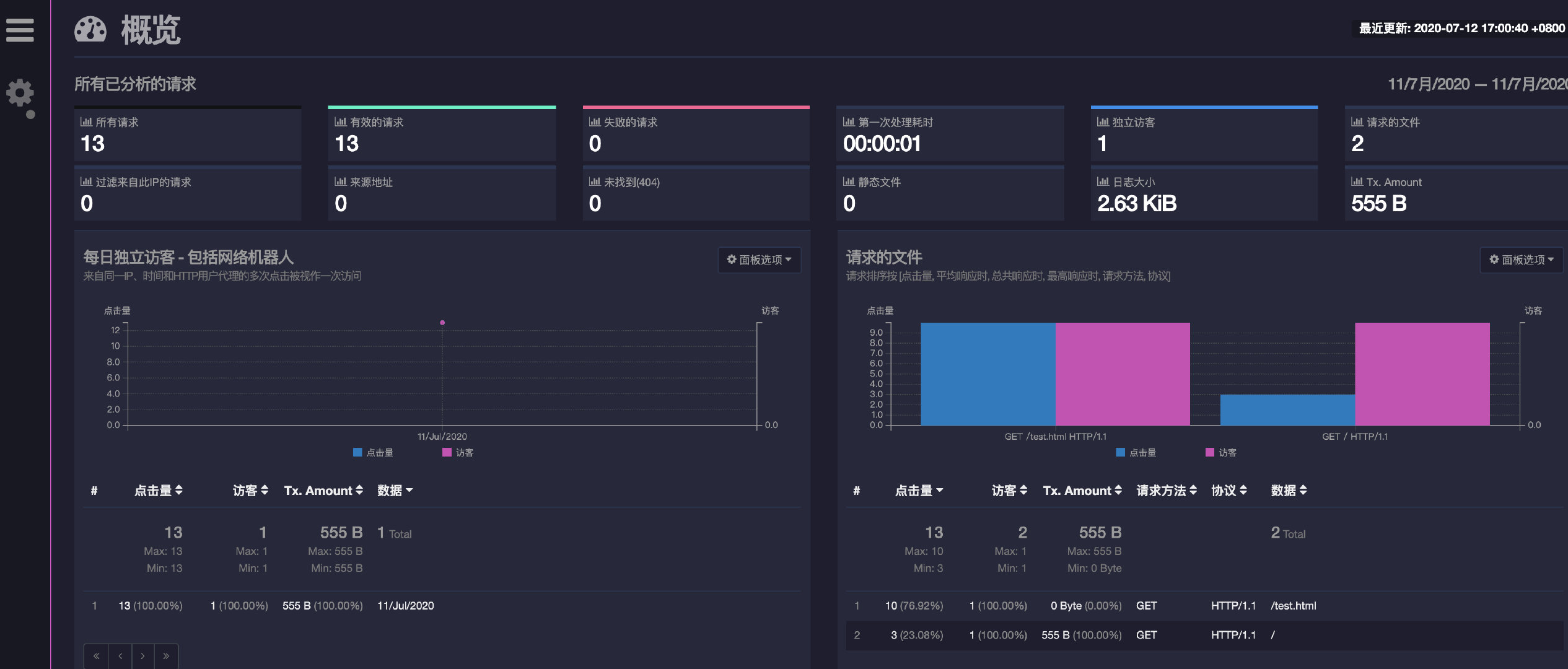The width and height of the screenshot is (1568, 669).
Task: Click chart icon on 日志大小 card
Action: 1103,181
